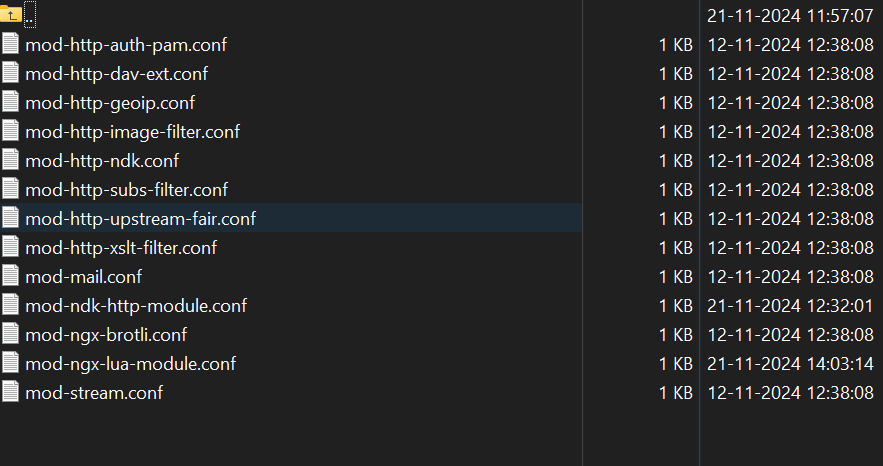Screen dimensions: 883x466
Task: Select the mod-http-xslt-filter.conf file
Action: [x=121, y=248]
